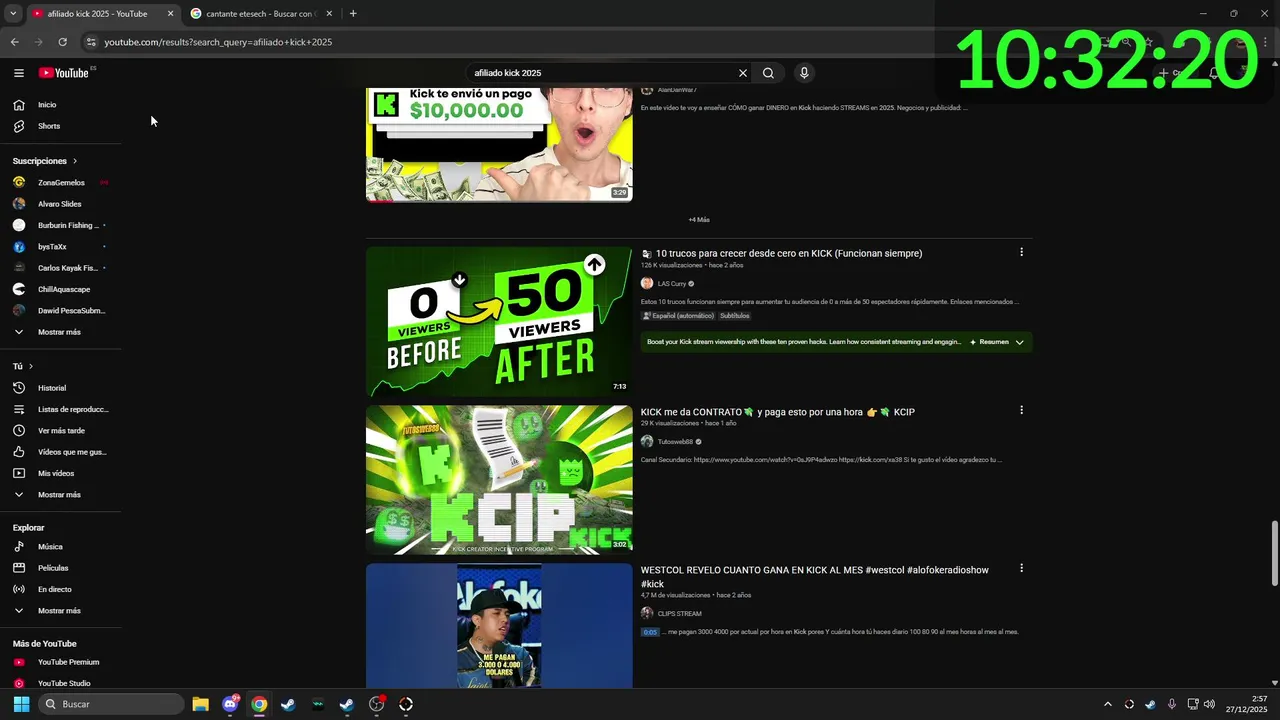The height and width of the screenshot is (720, 1280).
Task: Open KICK me da CONTRATO video title
Action: (778, 412)
